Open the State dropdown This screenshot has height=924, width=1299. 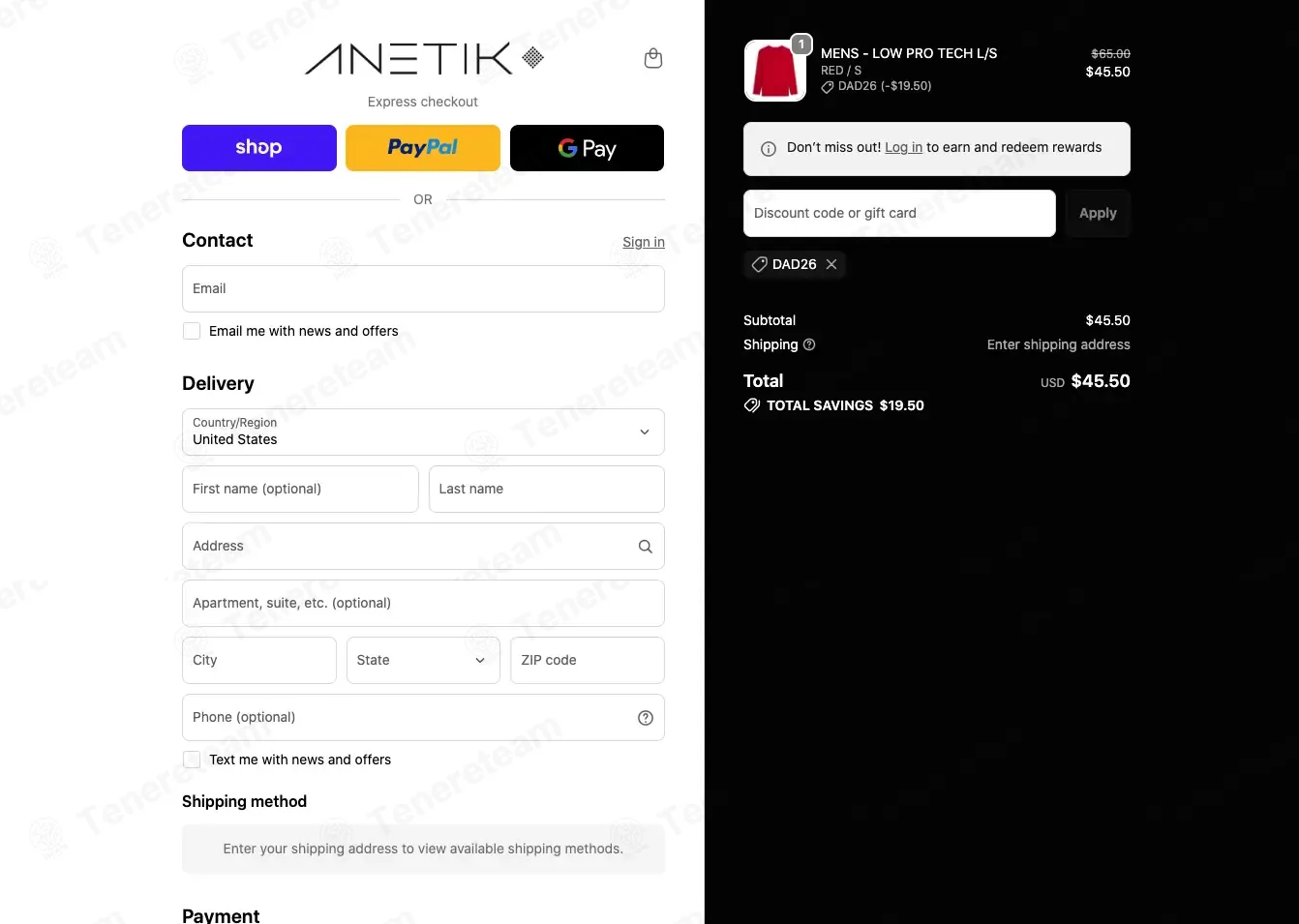pos(423,660)
